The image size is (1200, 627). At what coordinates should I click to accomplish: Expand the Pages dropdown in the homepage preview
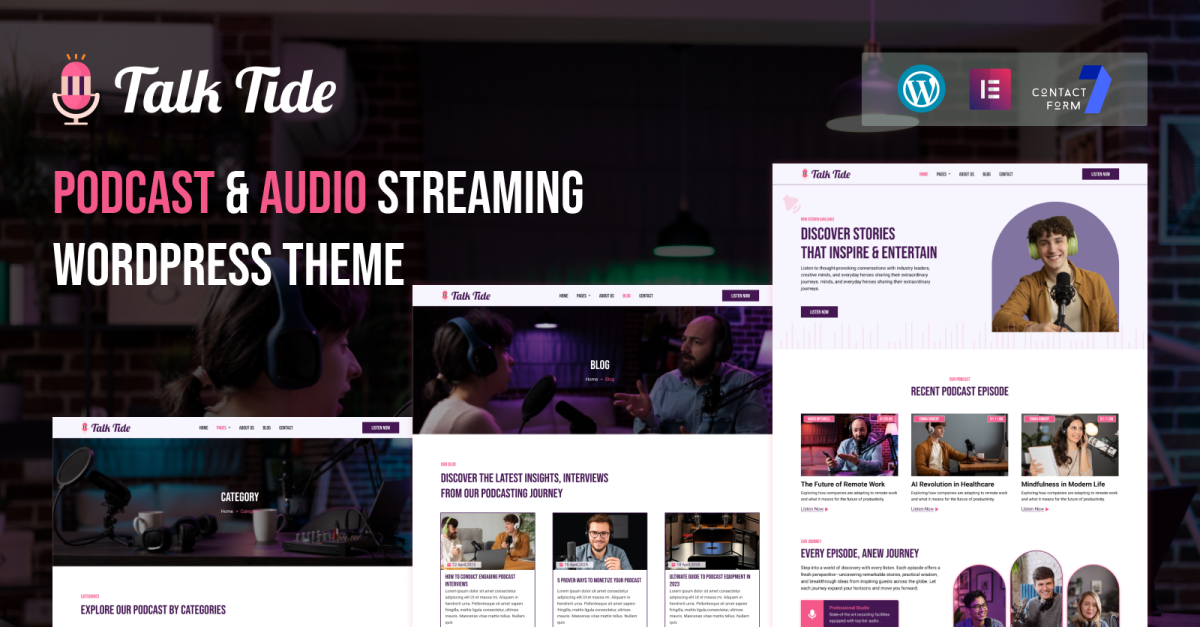[x=943, y=174]
